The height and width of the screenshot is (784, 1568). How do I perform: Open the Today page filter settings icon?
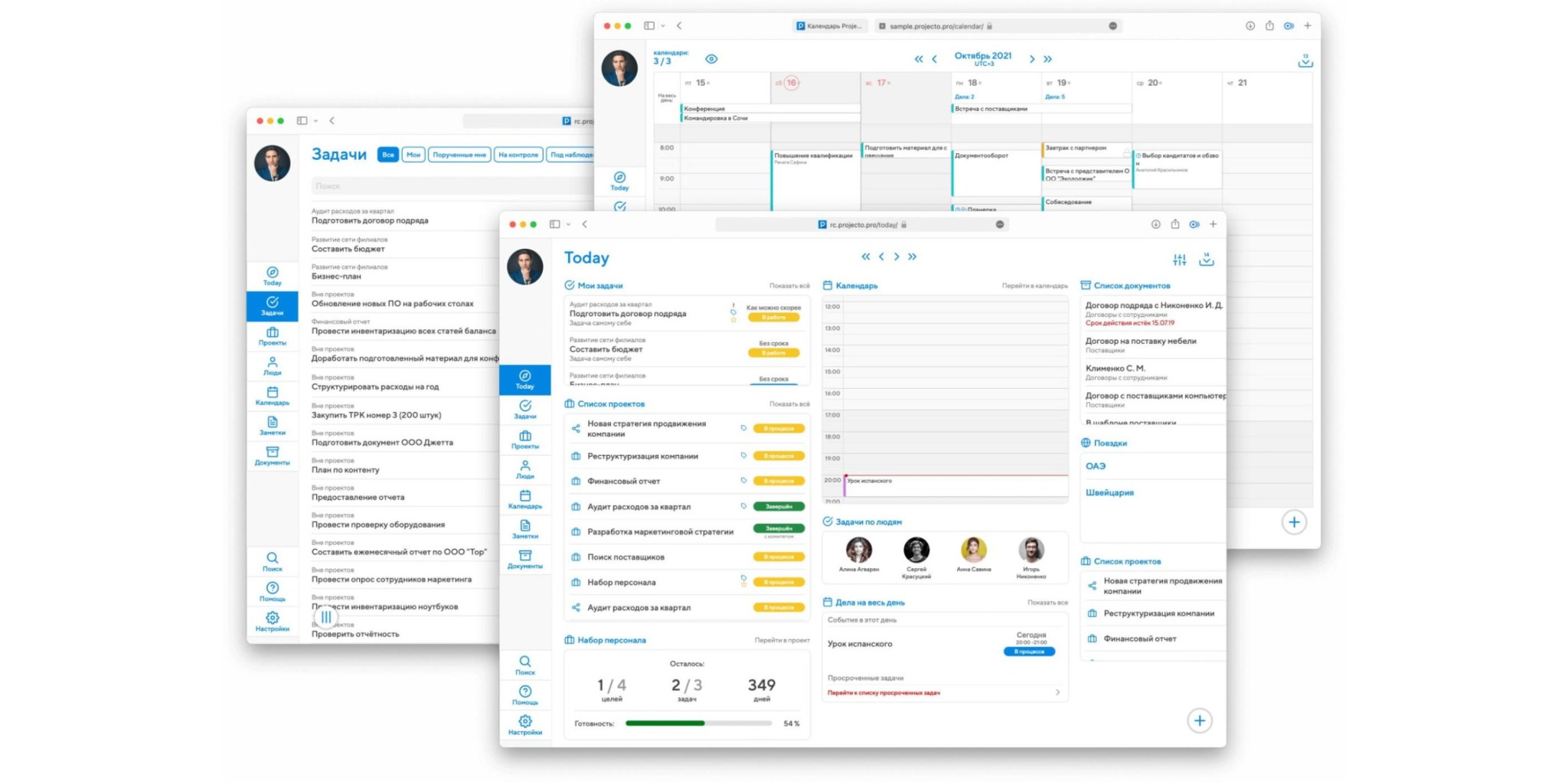[x=1179, y=260]
